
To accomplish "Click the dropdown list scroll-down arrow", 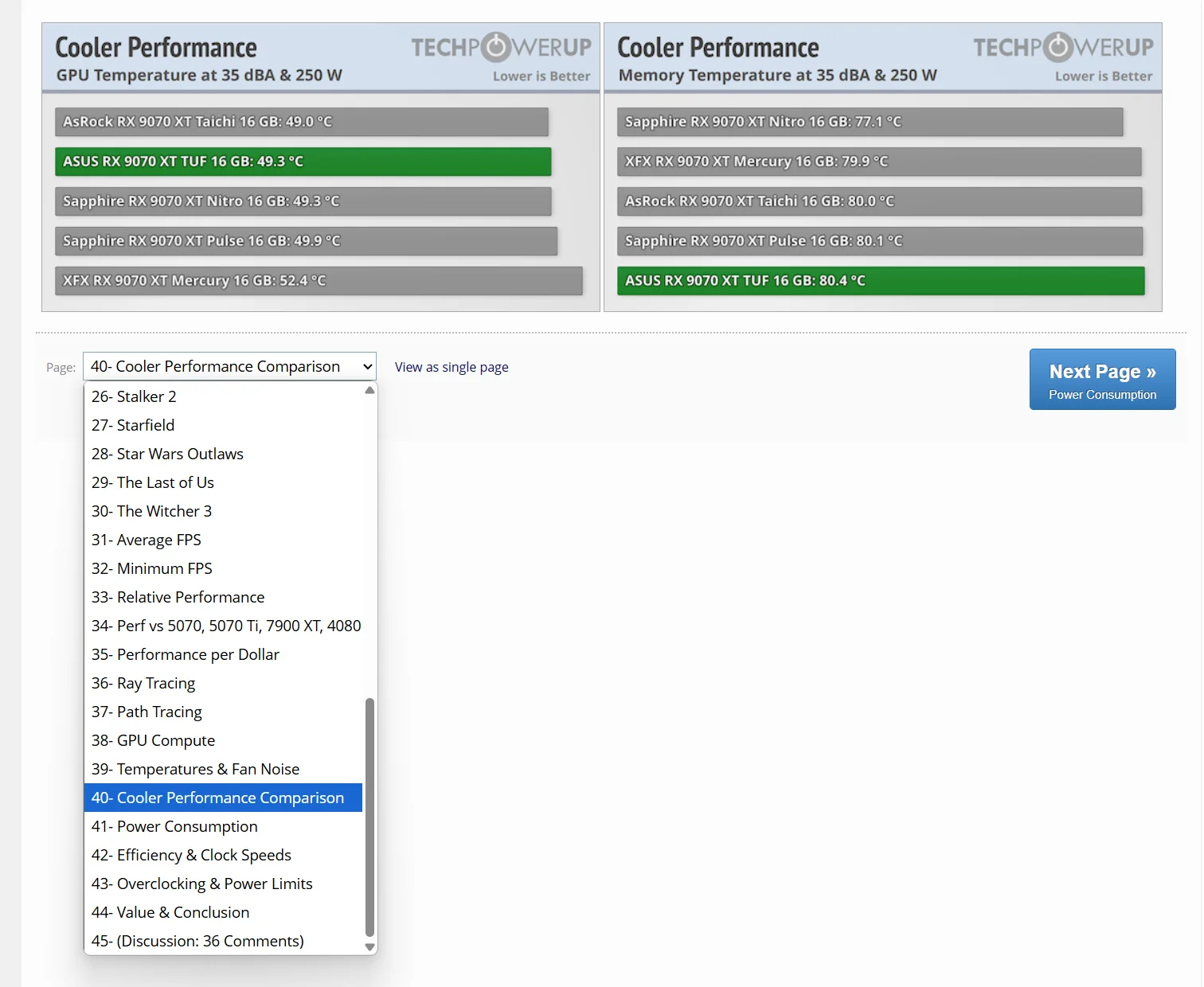I will 369,947.
